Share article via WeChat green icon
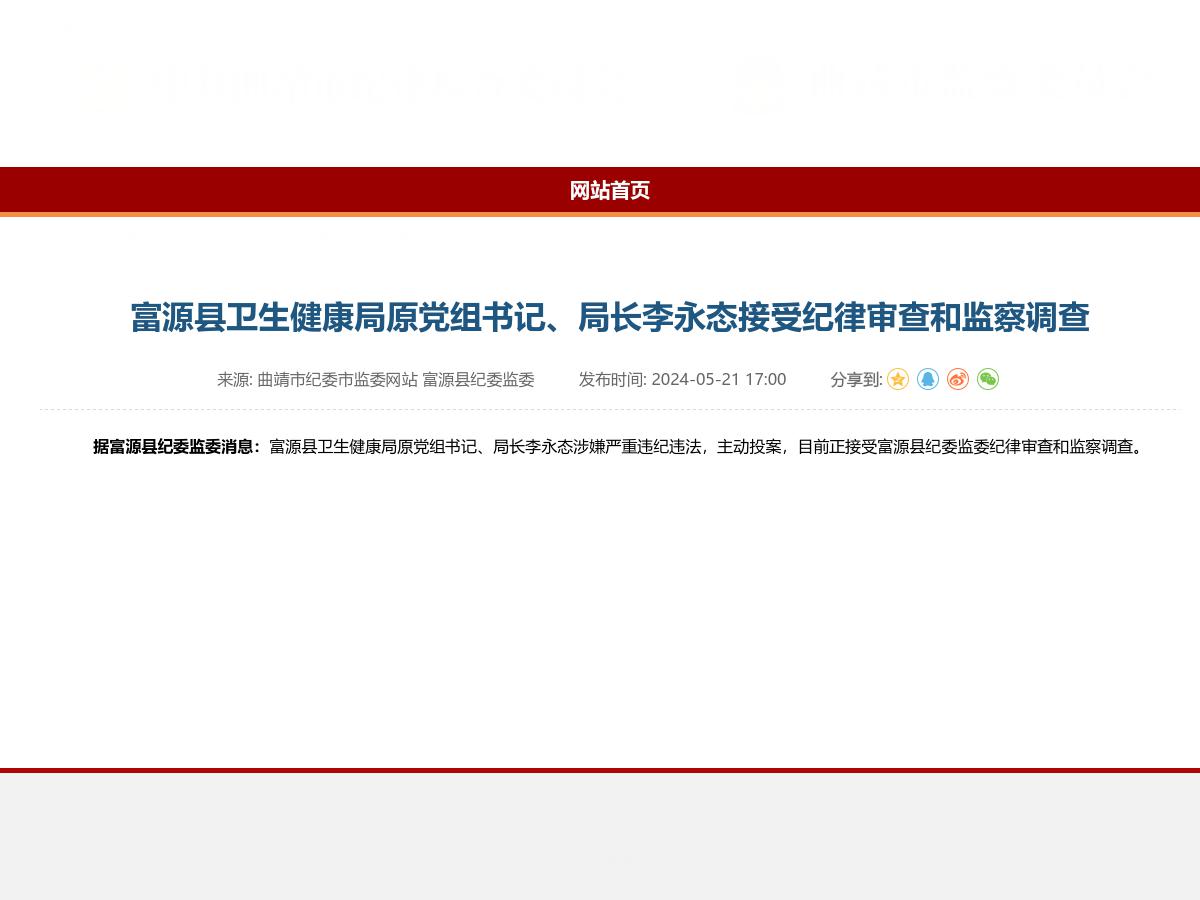 987,379
